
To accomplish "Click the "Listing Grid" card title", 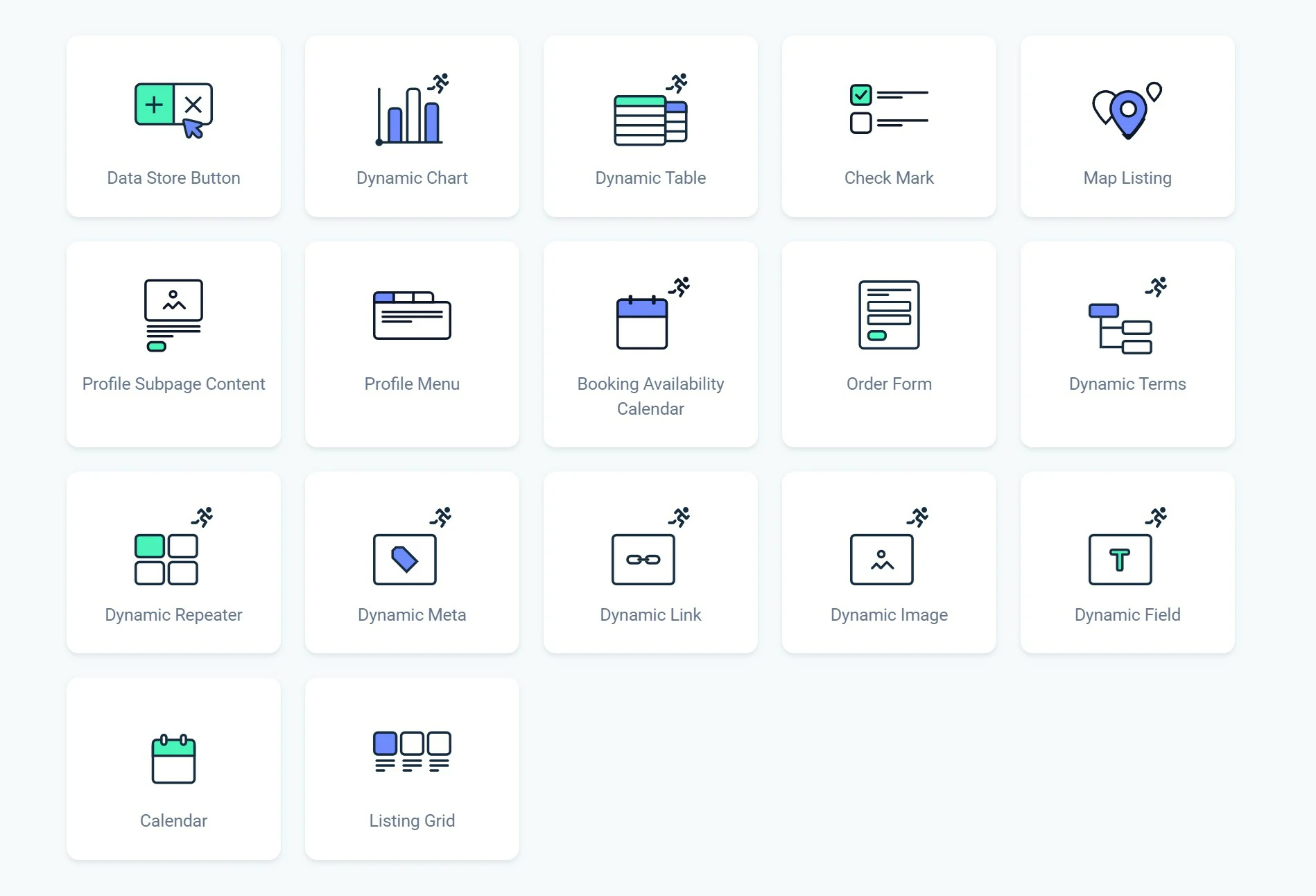I will pos(412,821).
